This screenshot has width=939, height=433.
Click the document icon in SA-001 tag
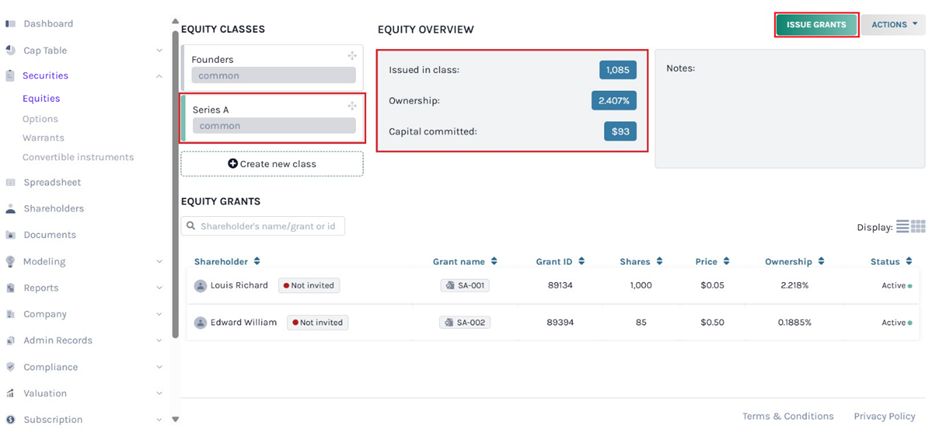(449, 286)
